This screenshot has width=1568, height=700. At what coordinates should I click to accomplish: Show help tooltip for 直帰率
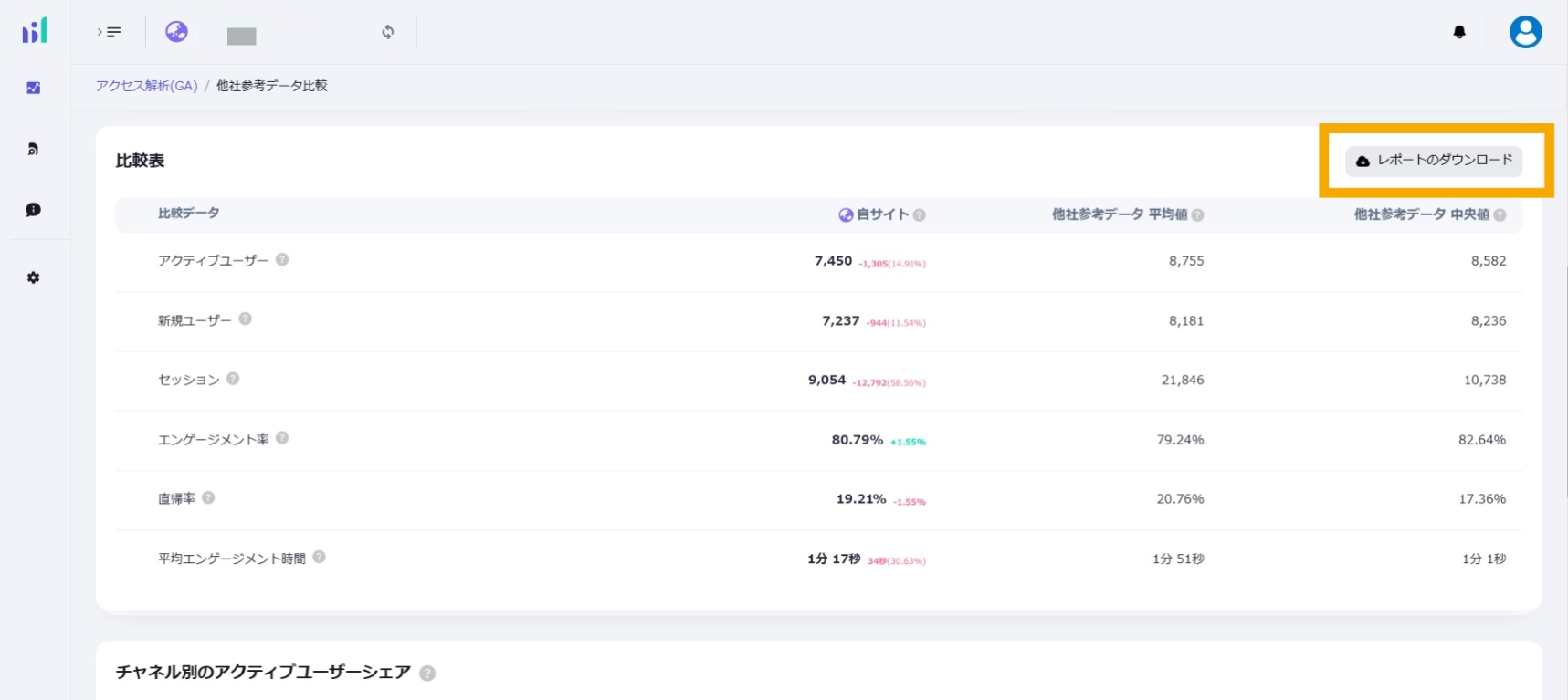click(208, 497)
